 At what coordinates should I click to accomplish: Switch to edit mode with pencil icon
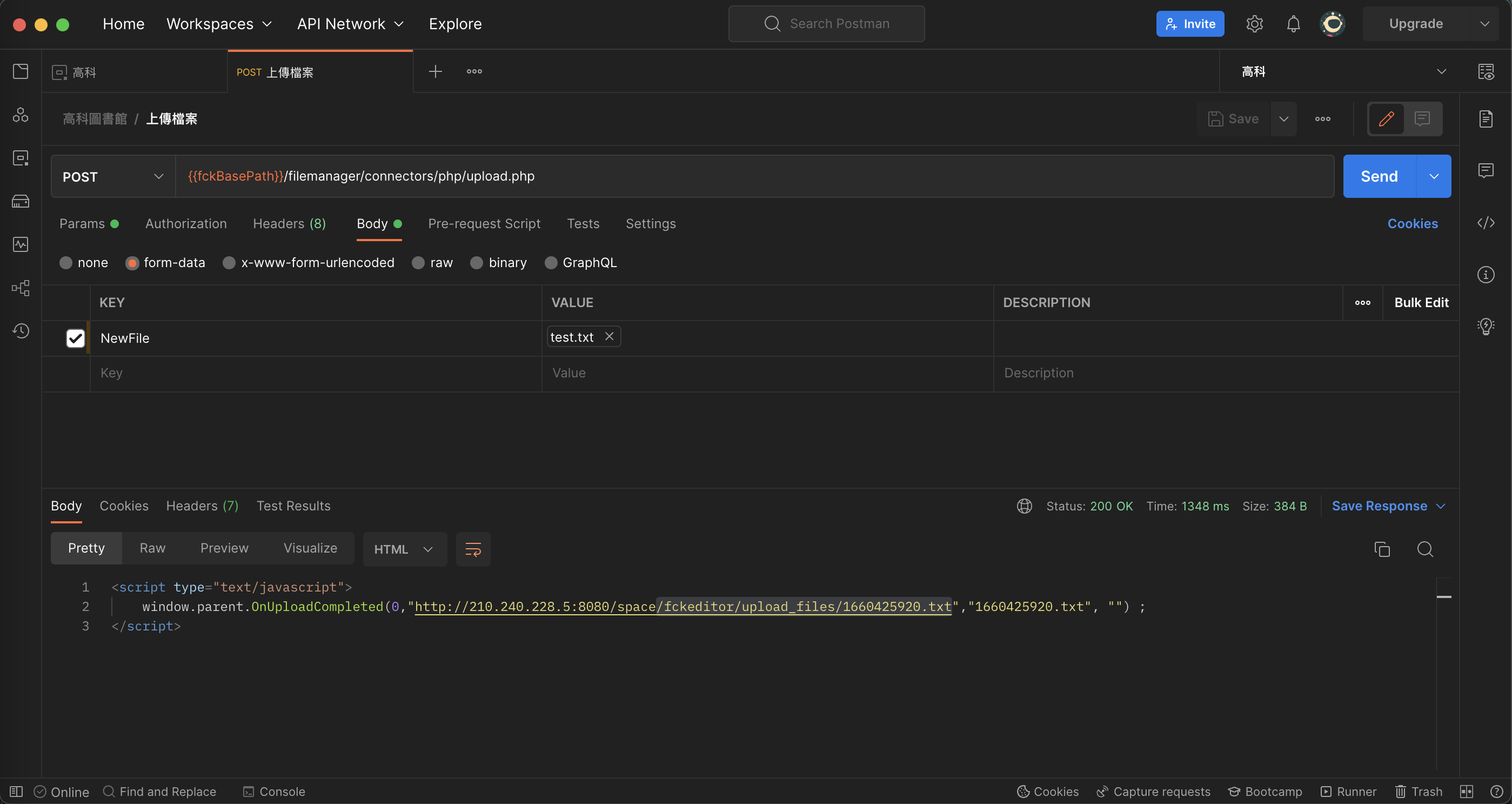[1386, 118]
